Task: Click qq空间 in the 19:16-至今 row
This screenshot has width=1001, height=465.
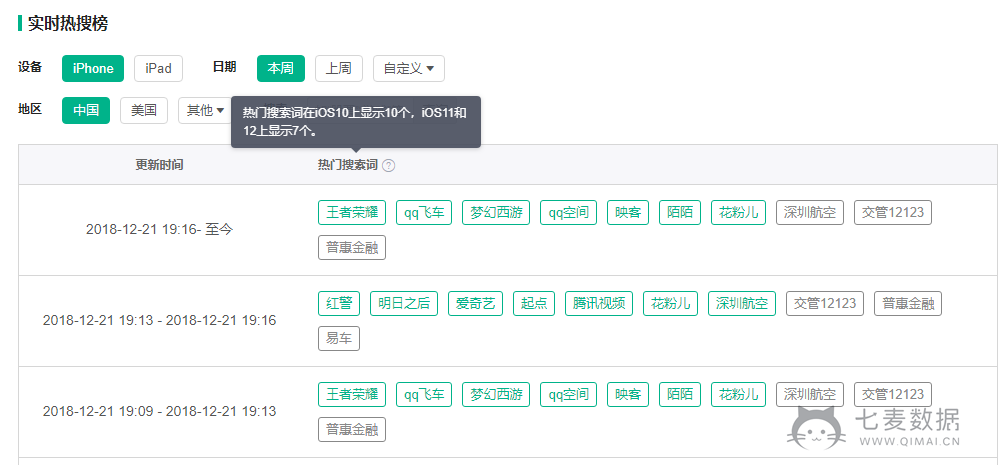Action: pyautogui.click(x=568, y=213)
